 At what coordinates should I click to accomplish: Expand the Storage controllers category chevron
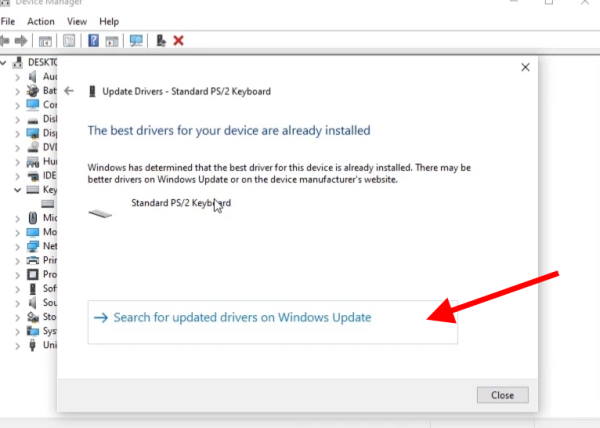click(18, 317)
